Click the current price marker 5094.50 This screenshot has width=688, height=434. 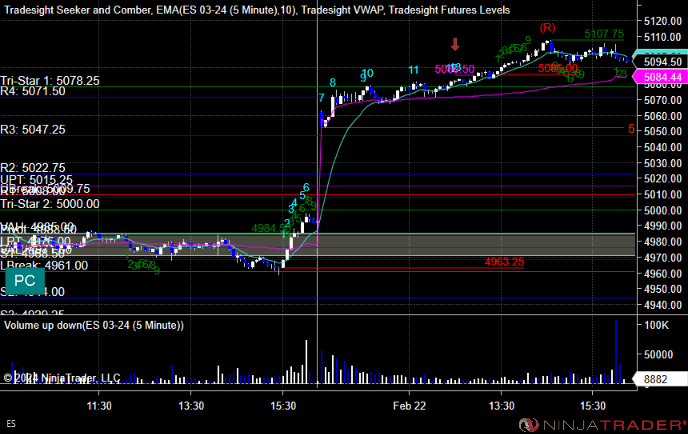663,61
